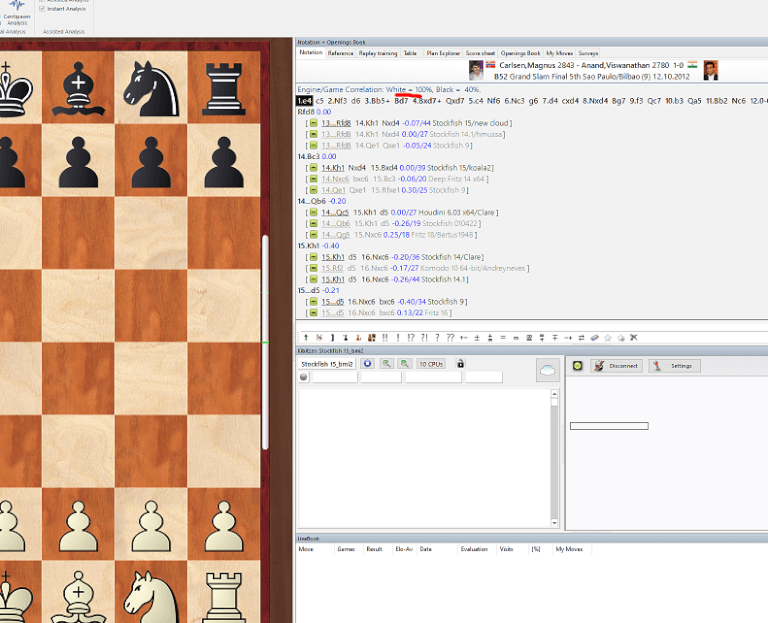
Task: Add the '??' blunder annotation
Action: [x=451, y=337]
